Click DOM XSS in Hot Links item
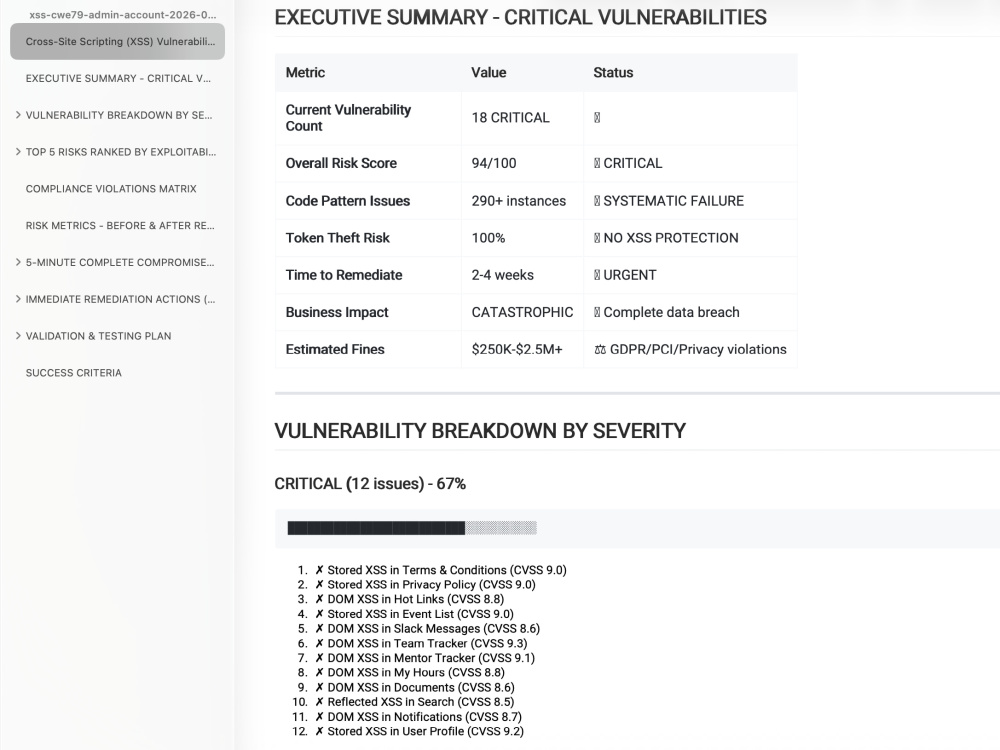The width and height of the screenshot is (1000, 750). tap(409, 599)
